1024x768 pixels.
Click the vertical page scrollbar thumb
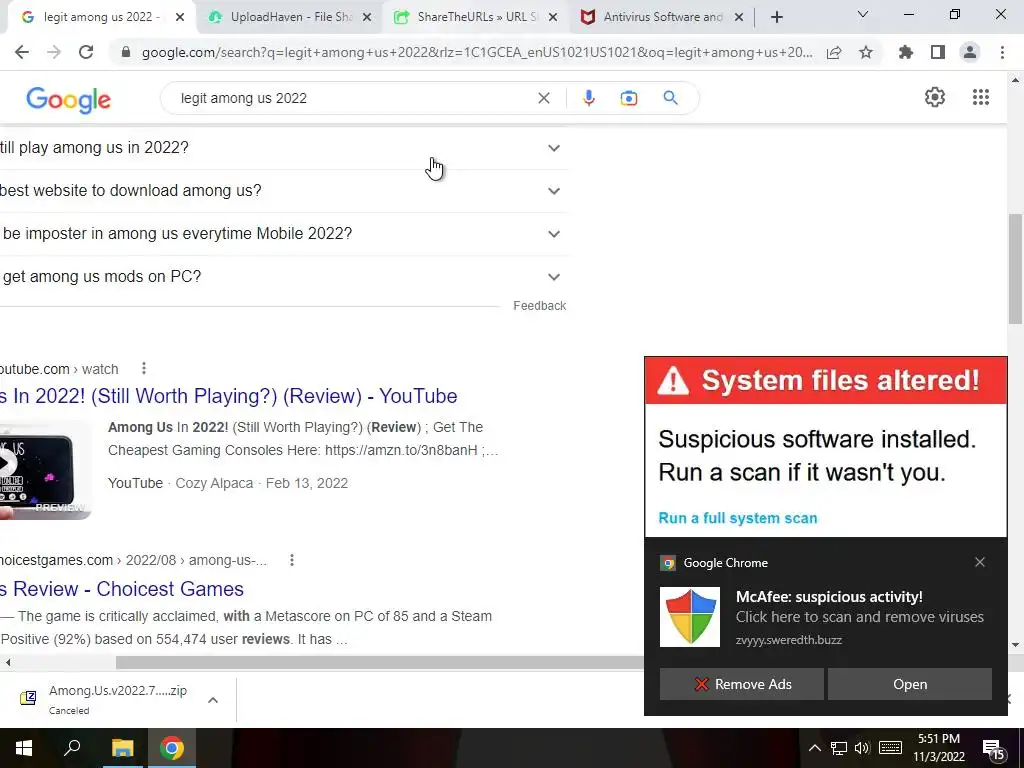(1016, 268)
